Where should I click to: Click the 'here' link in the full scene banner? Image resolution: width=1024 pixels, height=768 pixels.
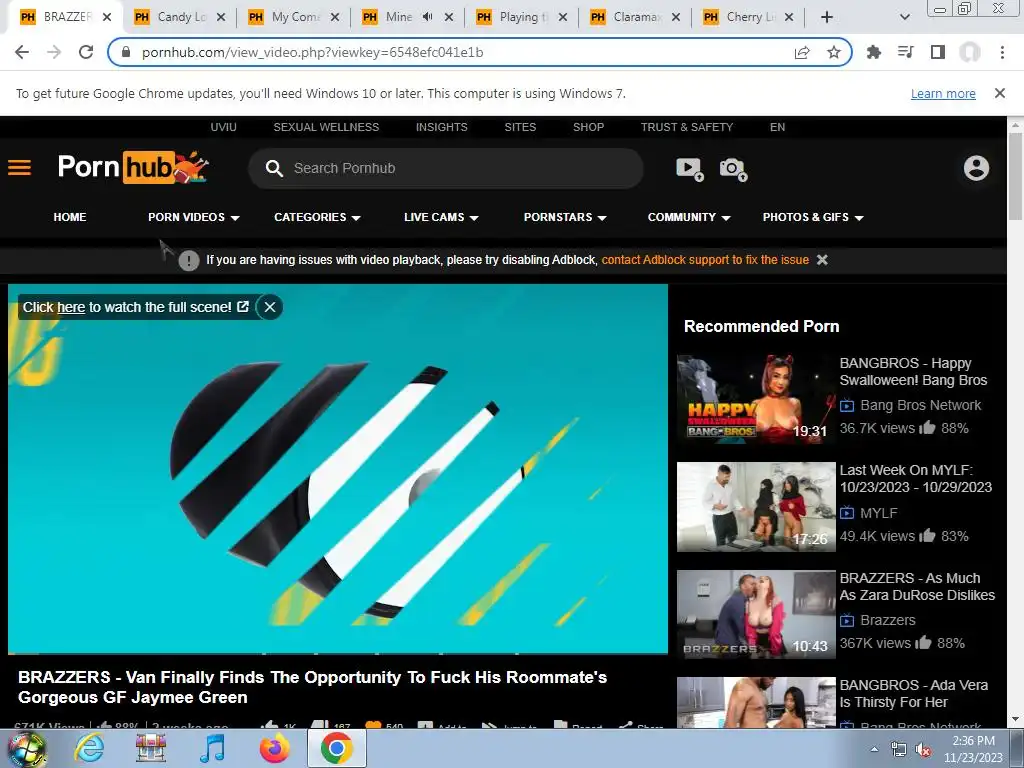[x=71, y=307]
